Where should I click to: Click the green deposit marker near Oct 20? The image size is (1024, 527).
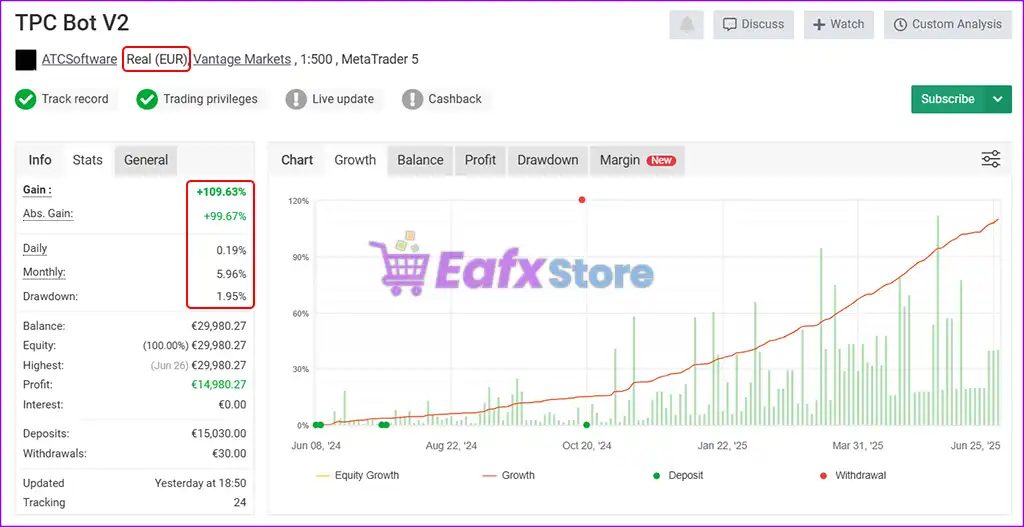[586, 425]
